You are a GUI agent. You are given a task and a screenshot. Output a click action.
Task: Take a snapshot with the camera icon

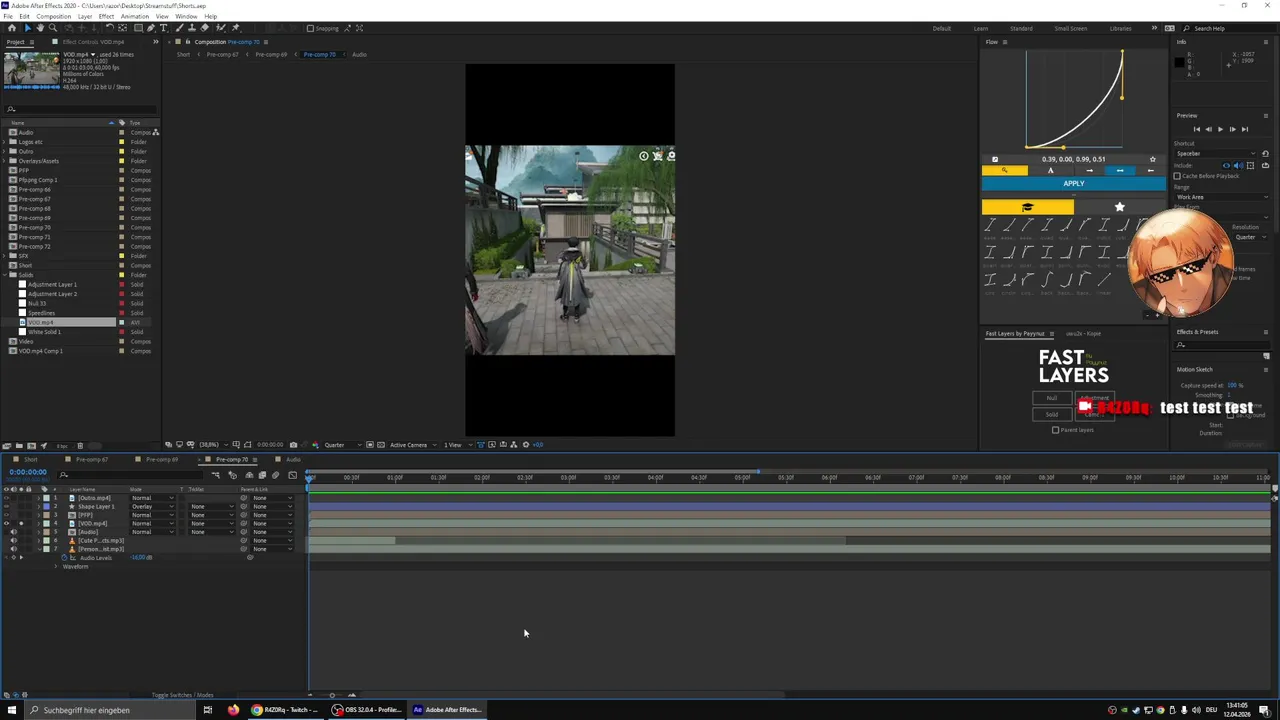[293, 445]
